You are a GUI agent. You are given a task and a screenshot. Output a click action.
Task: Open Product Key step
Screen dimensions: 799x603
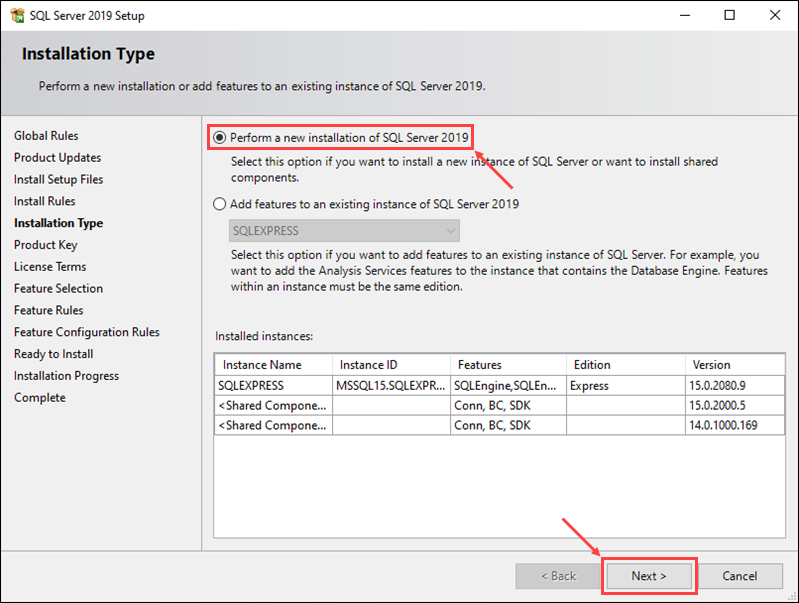pos(45,245)
